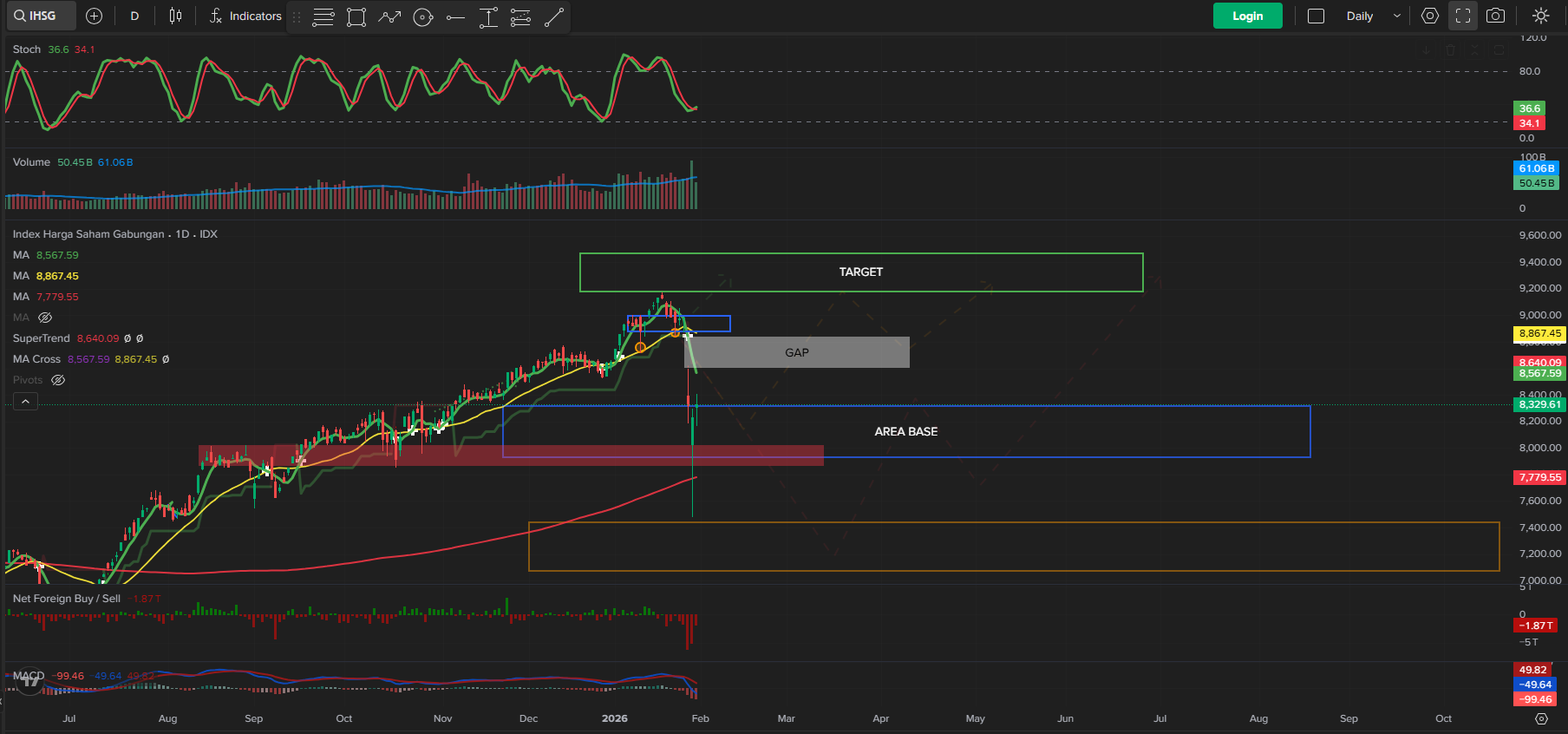Select the horizontal lines drawing tool
Image resolution: width=1568 pixels, height=734 pixels.
[x=323, y=16]
